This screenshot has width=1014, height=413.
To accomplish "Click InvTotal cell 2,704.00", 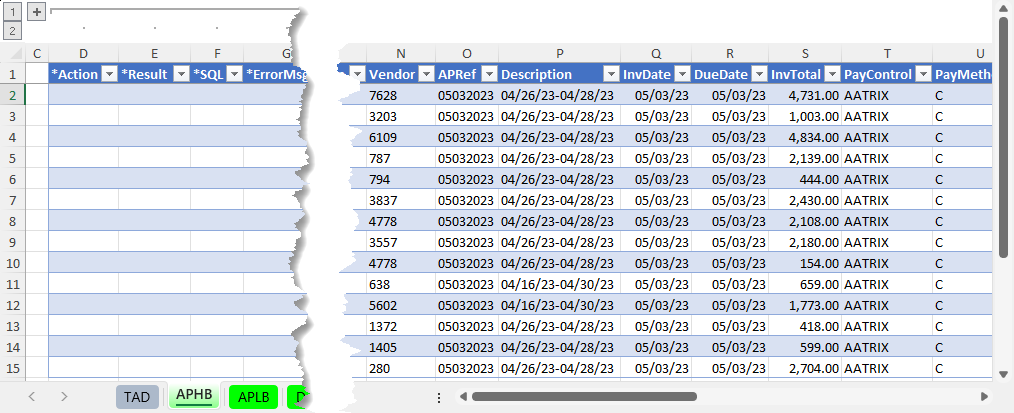I will tap(805, 368).
